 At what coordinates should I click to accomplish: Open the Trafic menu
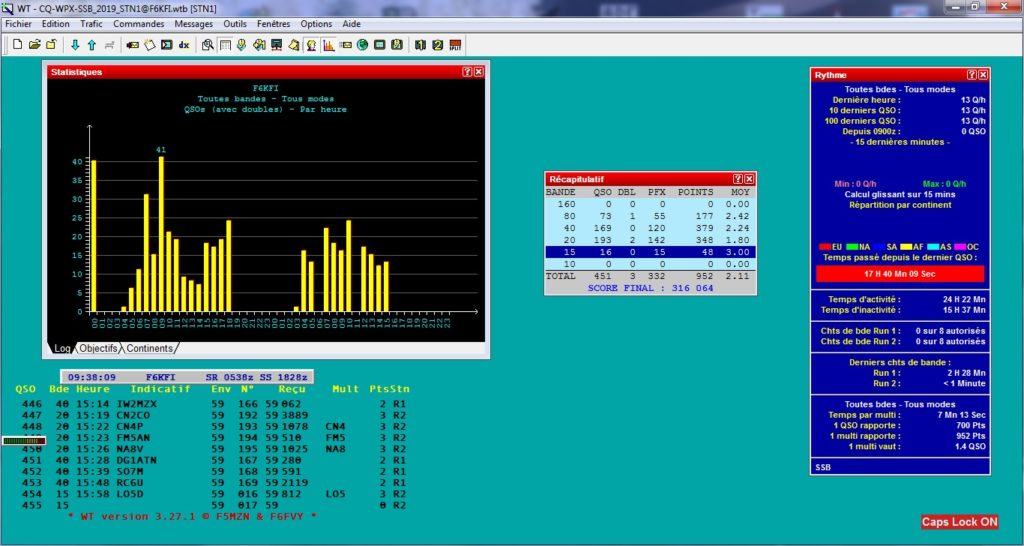coord(91,24)
